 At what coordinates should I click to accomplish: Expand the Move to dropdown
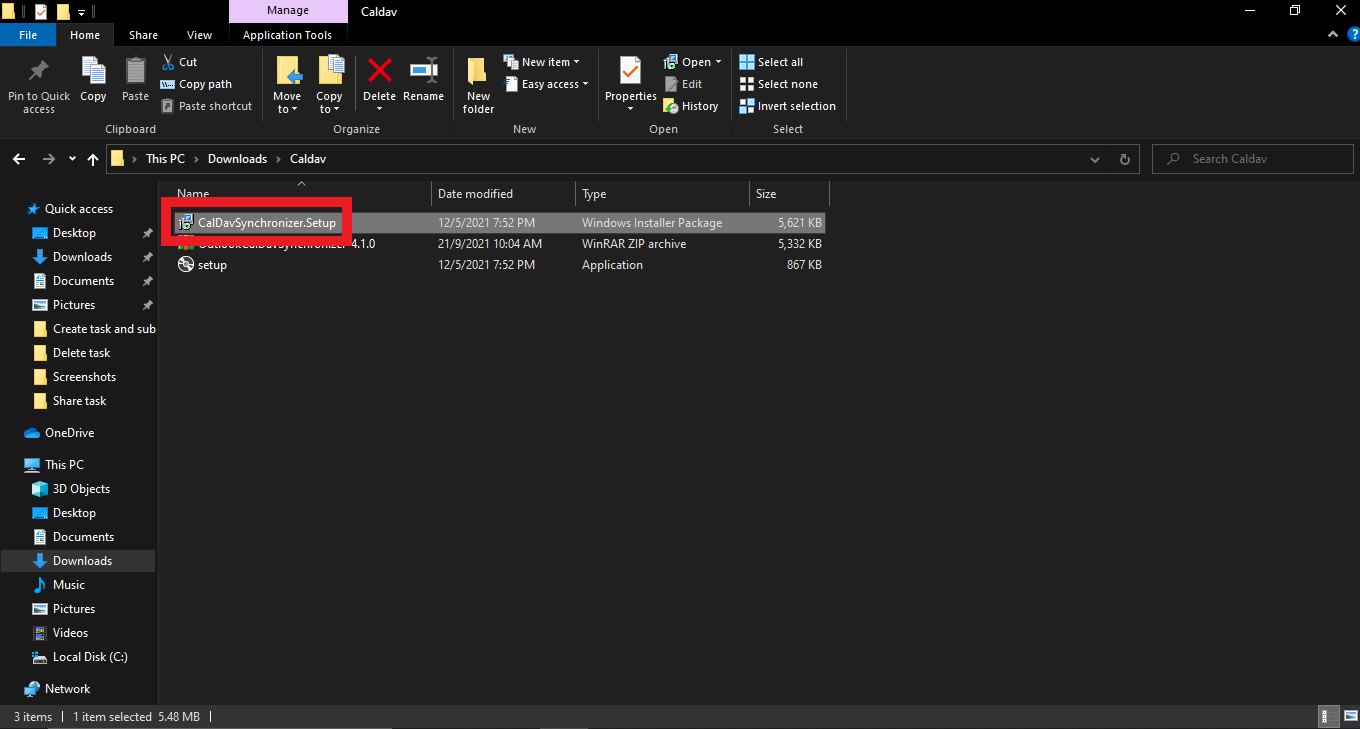(287, 109)
